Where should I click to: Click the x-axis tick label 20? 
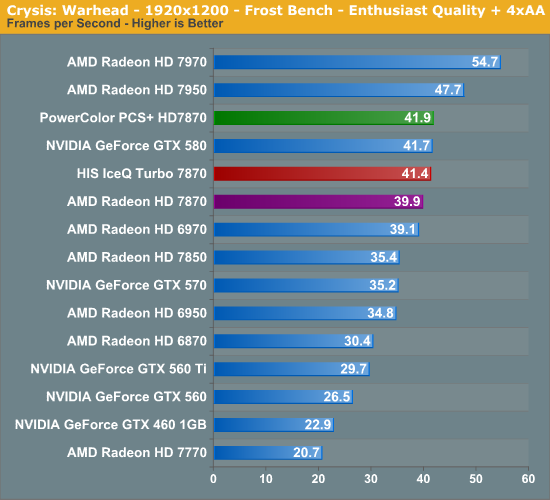click(318, 479)
